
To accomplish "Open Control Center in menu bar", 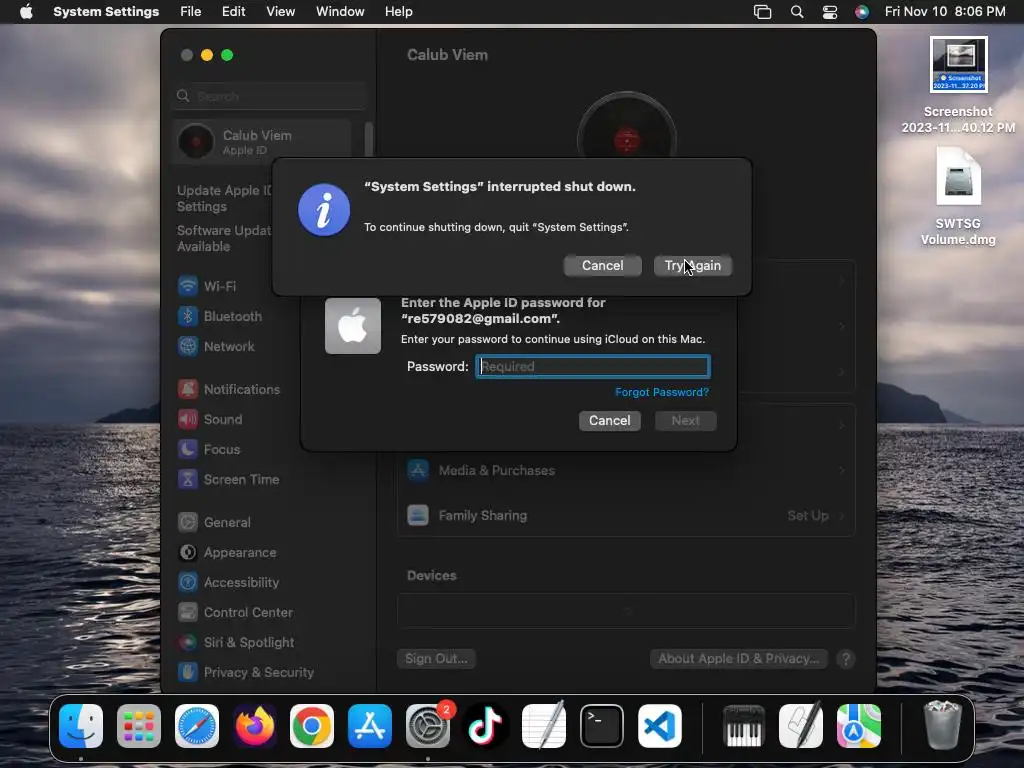I will click(x=829, y=12).
